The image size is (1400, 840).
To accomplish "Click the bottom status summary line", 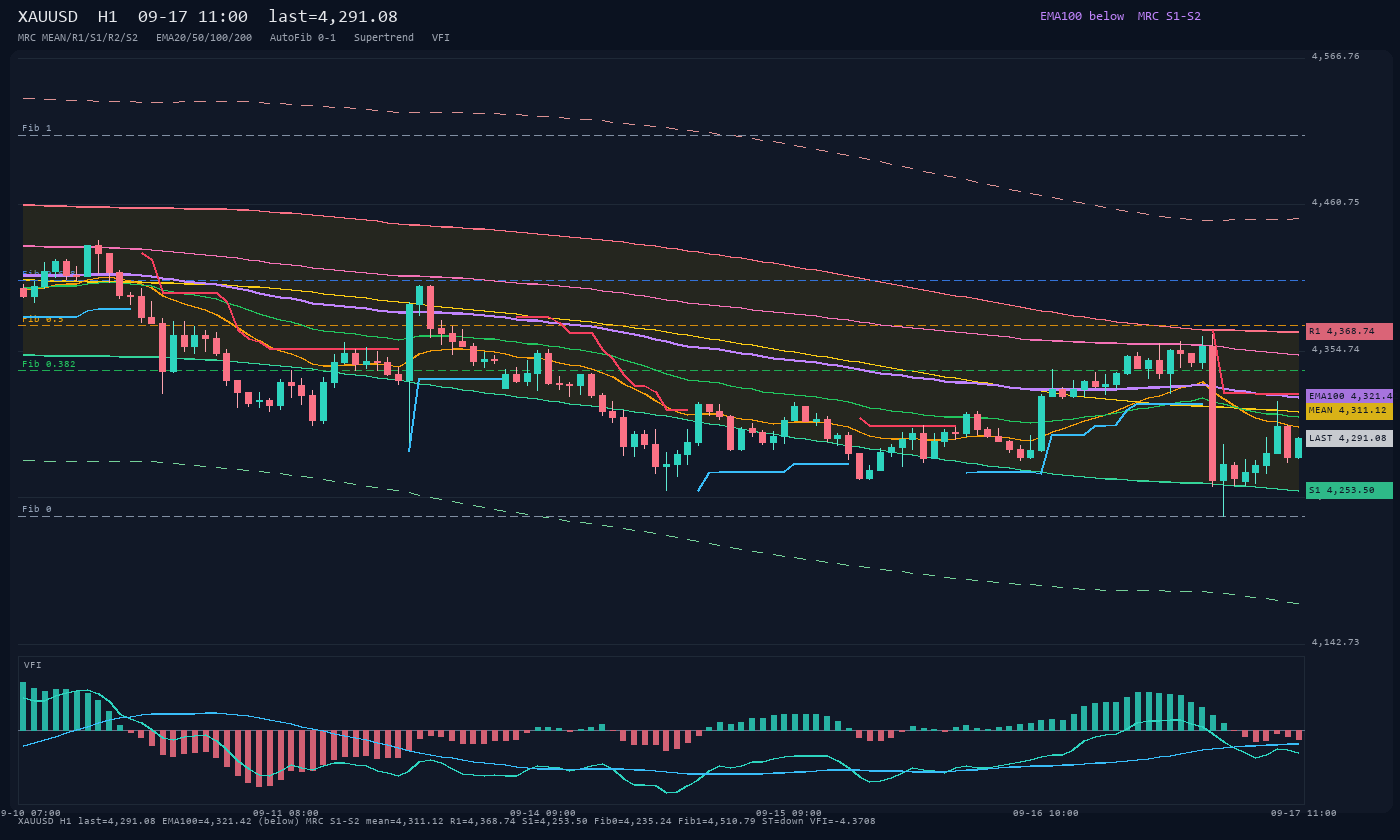I will tap(447, 821).
